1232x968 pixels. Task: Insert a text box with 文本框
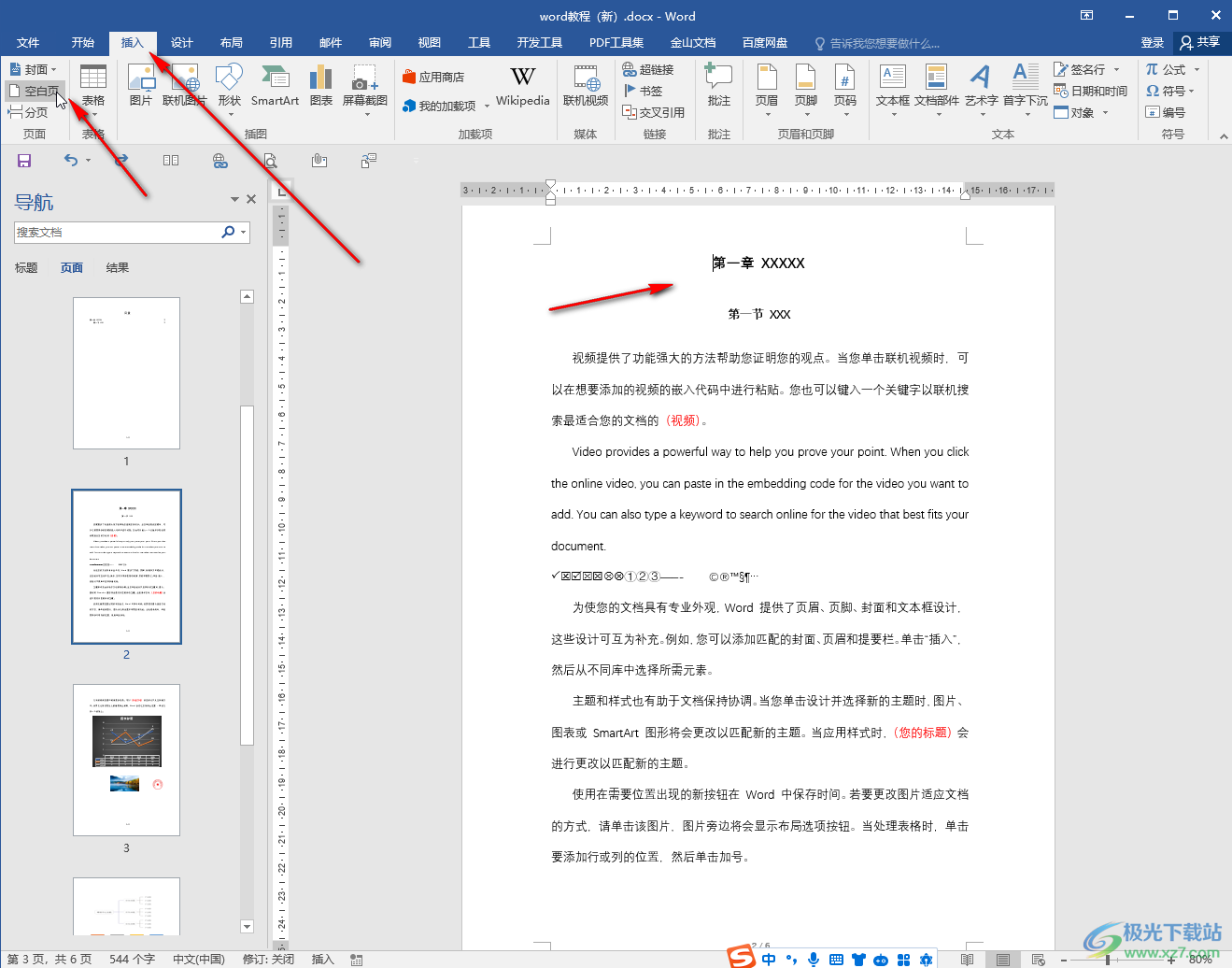[x=893, y=89]
